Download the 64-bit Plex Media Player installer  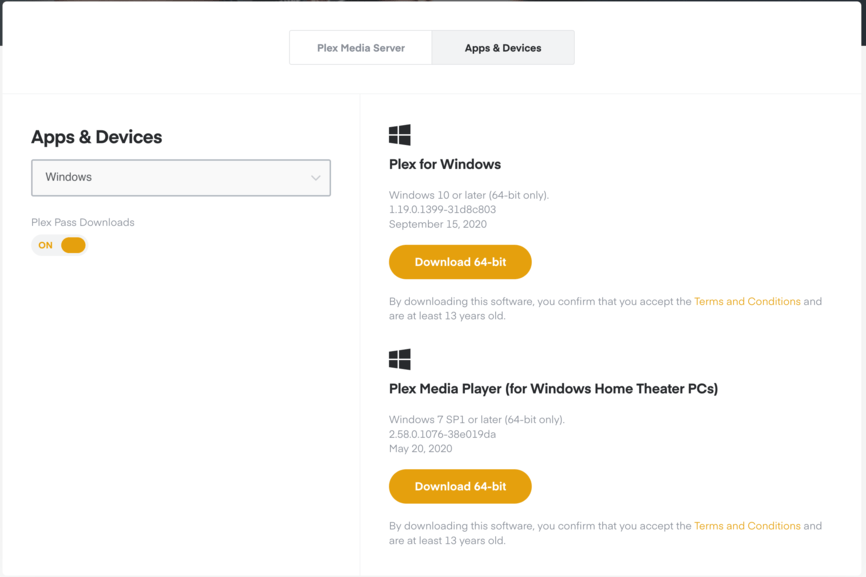pyautogui.click(x=460, y=487)
